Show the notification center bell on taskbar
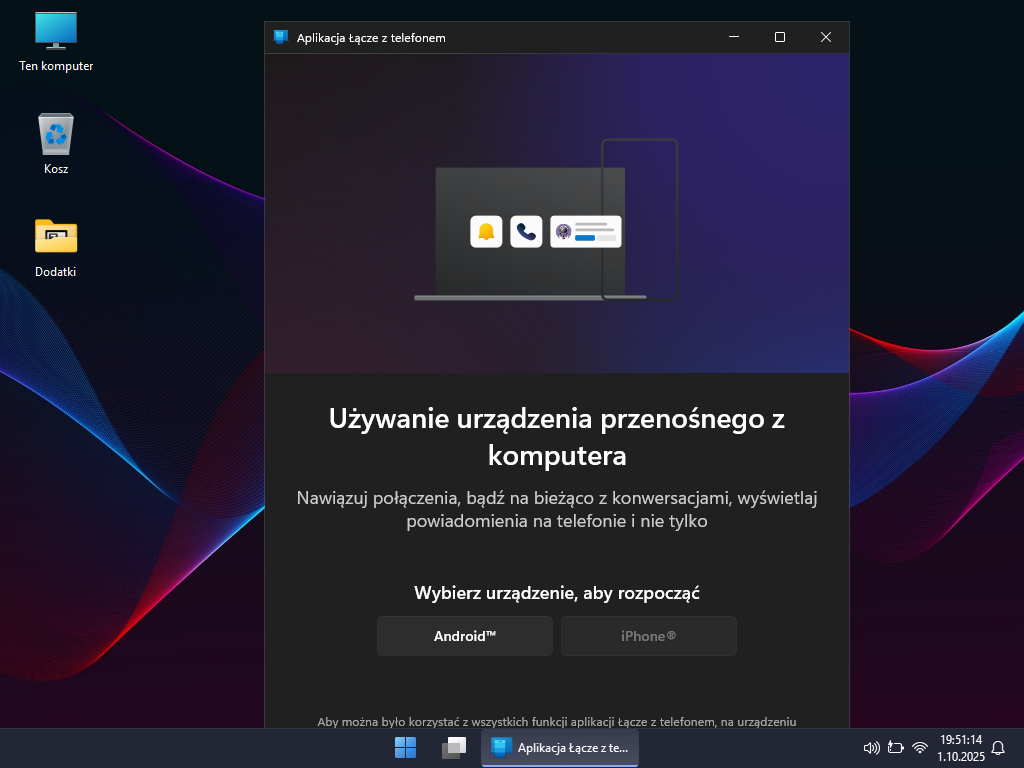The image size is (1024, 768). (x=997, y=747)
